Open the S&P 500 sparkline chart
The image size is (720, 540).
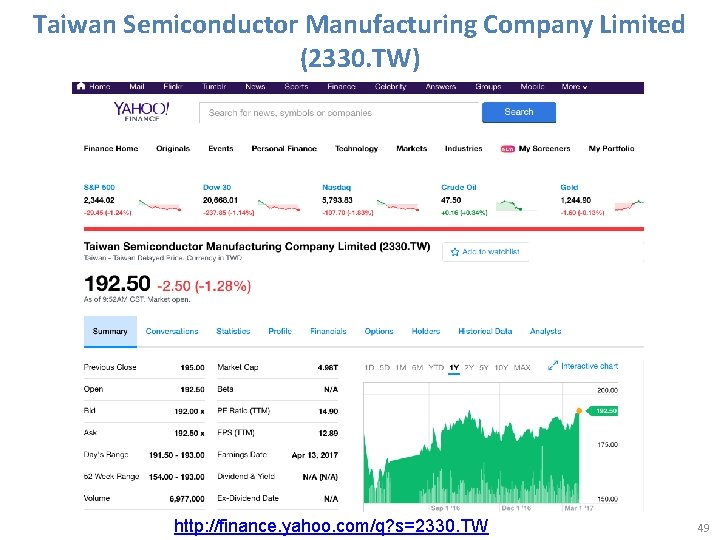tap(157, 205)
